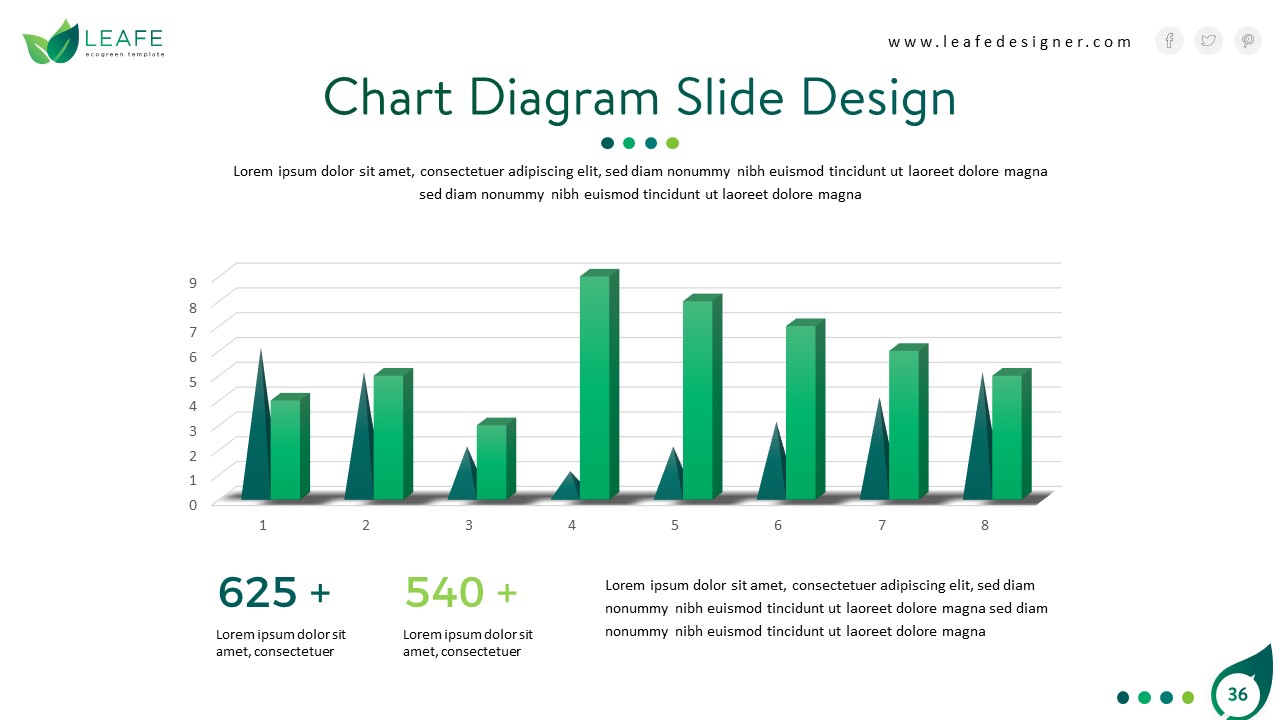Click the LEAFE brand name text
The height and width of the screenshot is (720, 1280).
[x=124, y=39]
